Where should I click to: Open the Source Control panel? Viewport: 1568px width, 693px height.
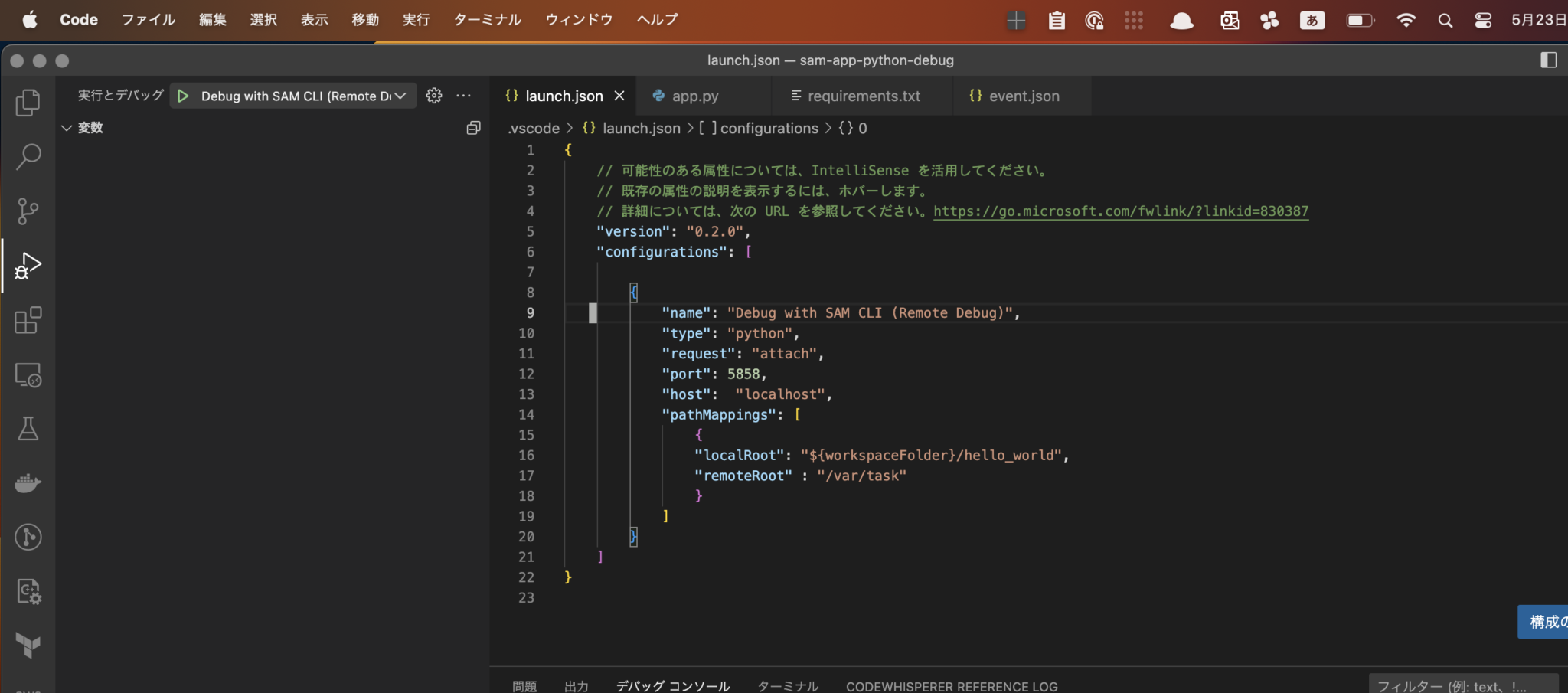pyautogui.click(x=28, y=211)
